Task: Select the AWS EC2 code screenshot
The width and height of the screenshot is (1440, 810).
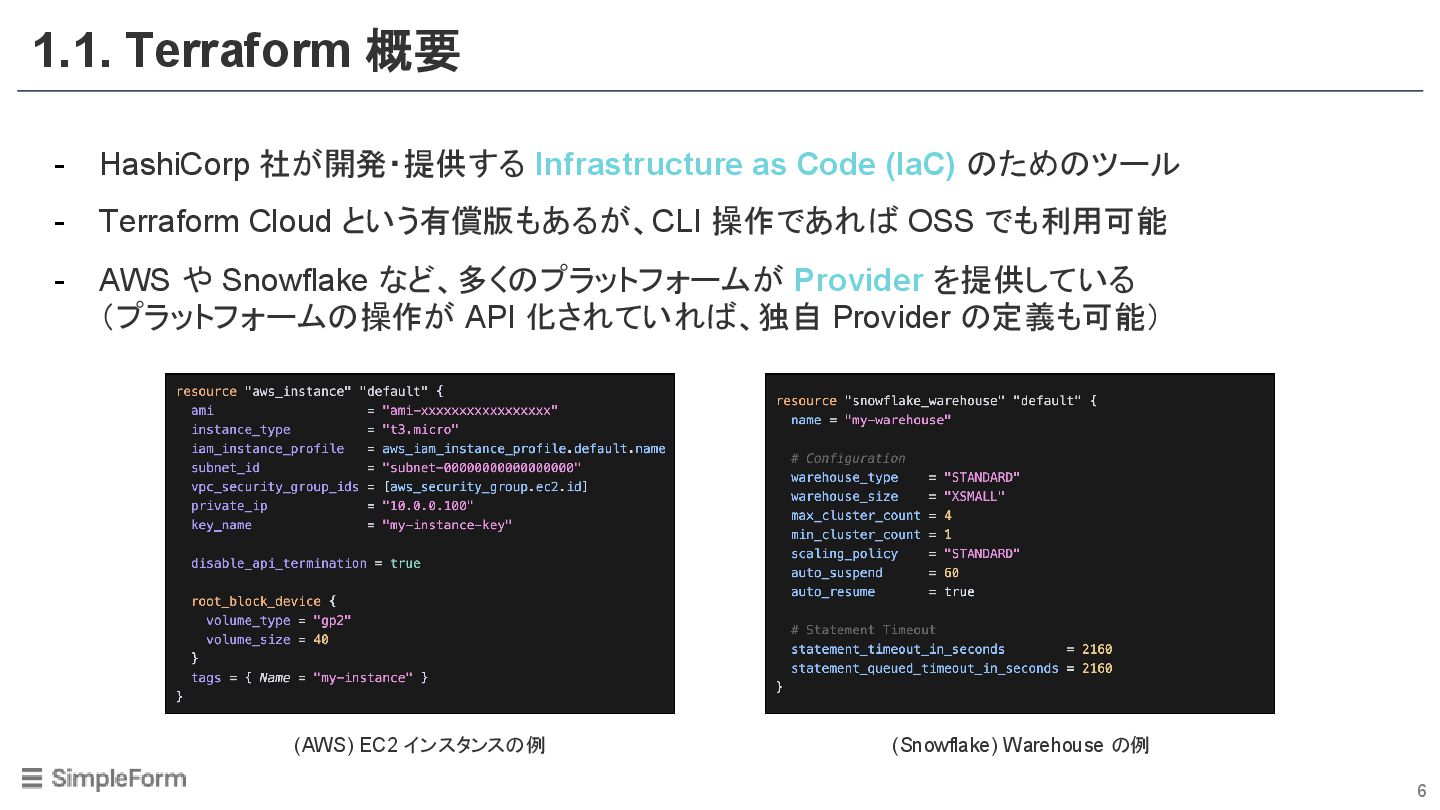Action: tap(420, 543)
